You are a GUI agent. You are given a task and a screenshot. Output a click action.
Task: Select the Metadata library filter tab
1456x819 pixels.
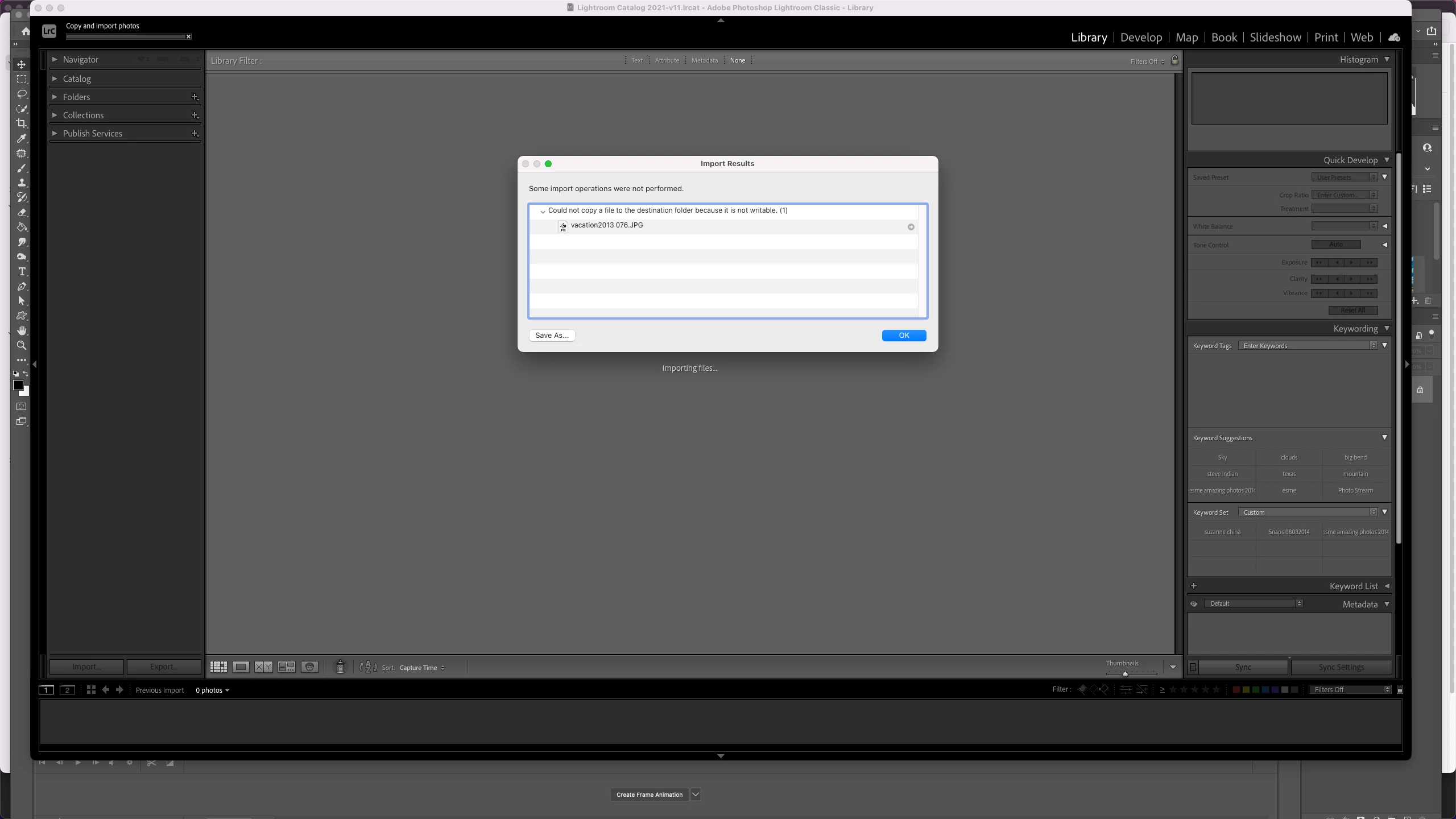pos(704,60)
